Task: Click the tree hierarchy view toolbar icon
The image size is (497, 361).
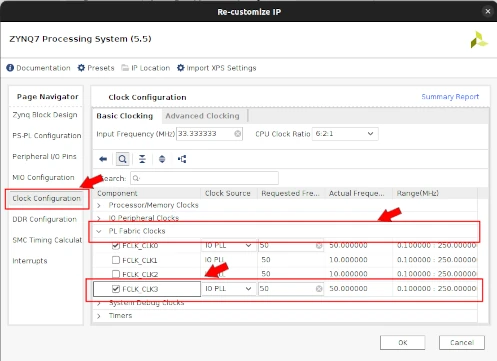Action: (x=182, y=159)
